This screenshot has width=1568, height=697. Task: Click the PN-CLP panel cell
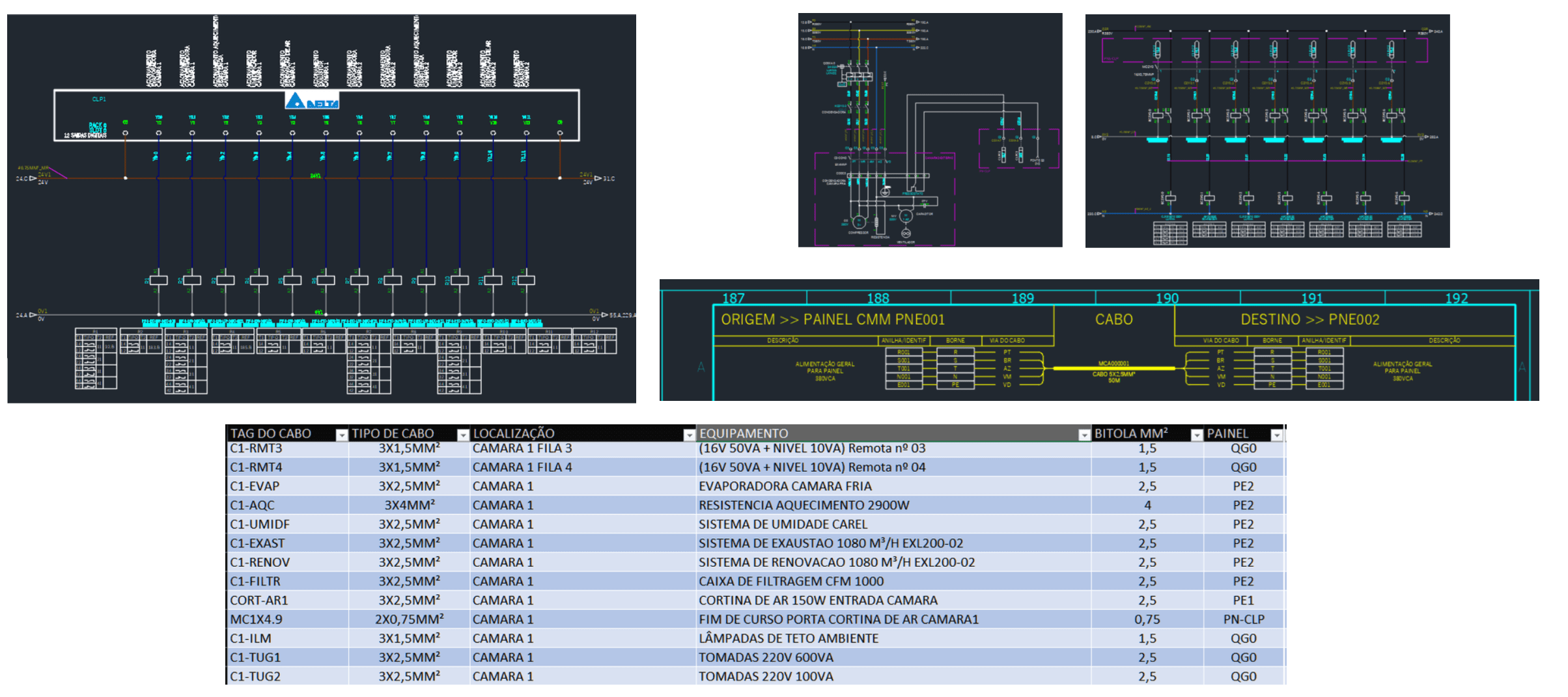(x=1243, y=619)
